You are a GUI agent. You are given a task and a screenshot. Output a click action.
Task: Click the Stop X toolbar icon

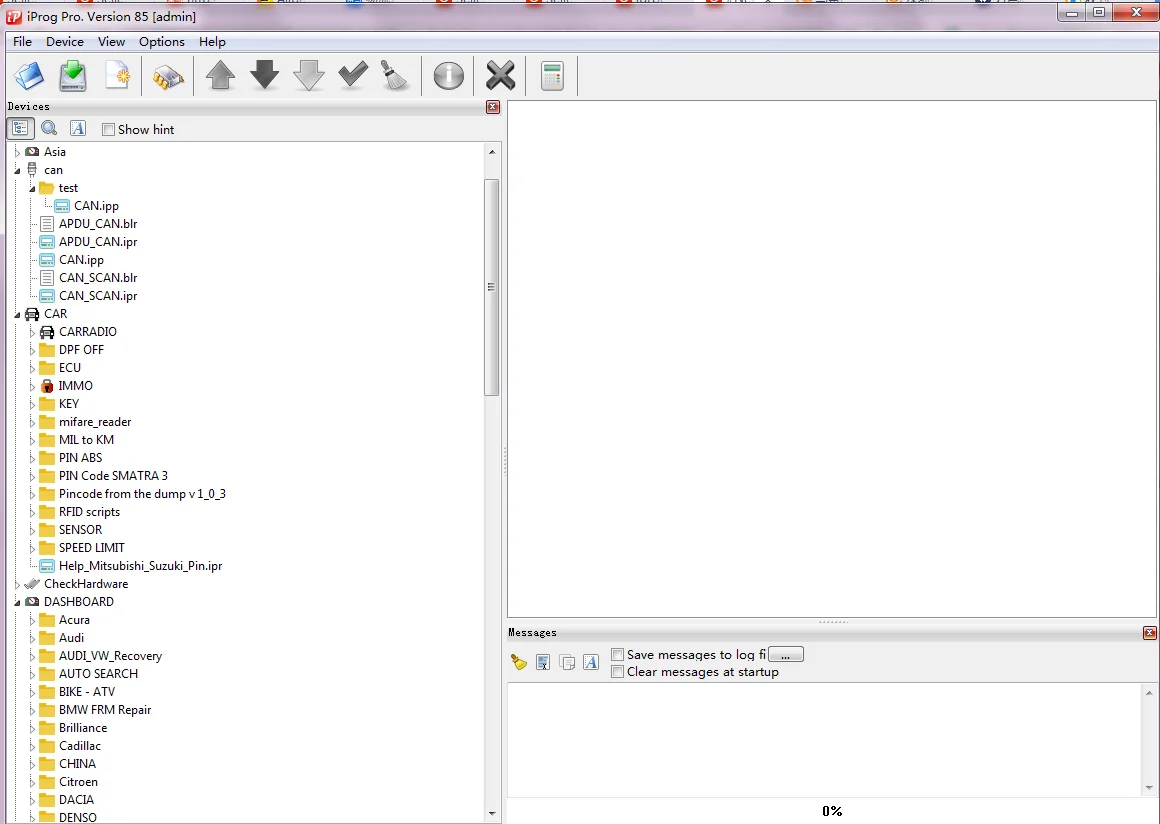pyautogui.click(x=500, y=75)
